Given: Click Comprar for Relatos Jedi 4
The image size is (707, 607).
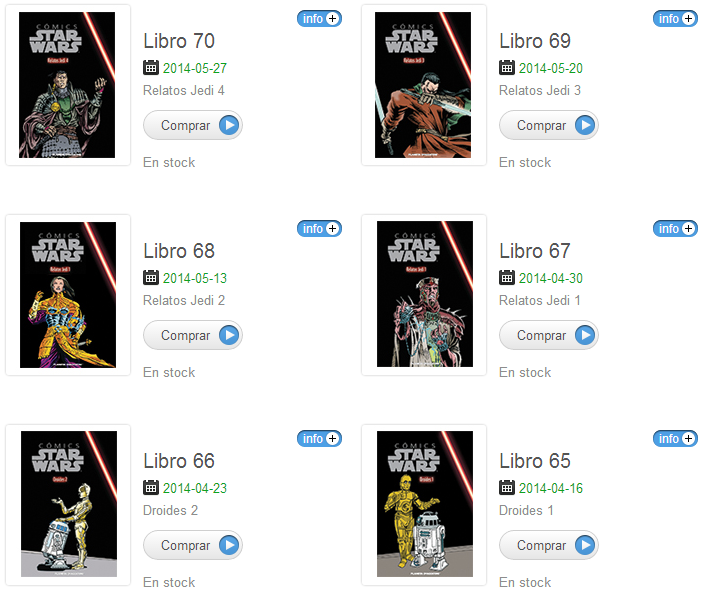Looking at the screenshot, I should tap(193, 125).
